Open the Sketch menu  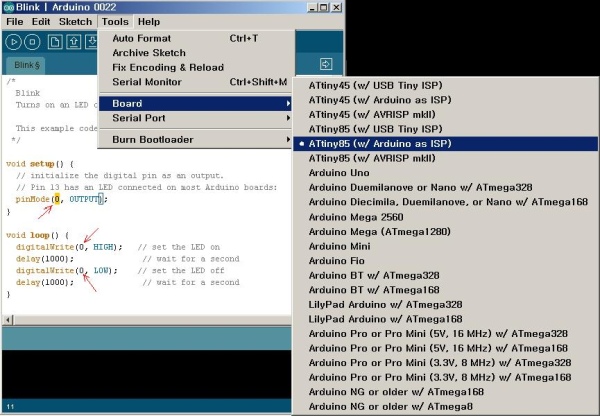click(75, 22)
